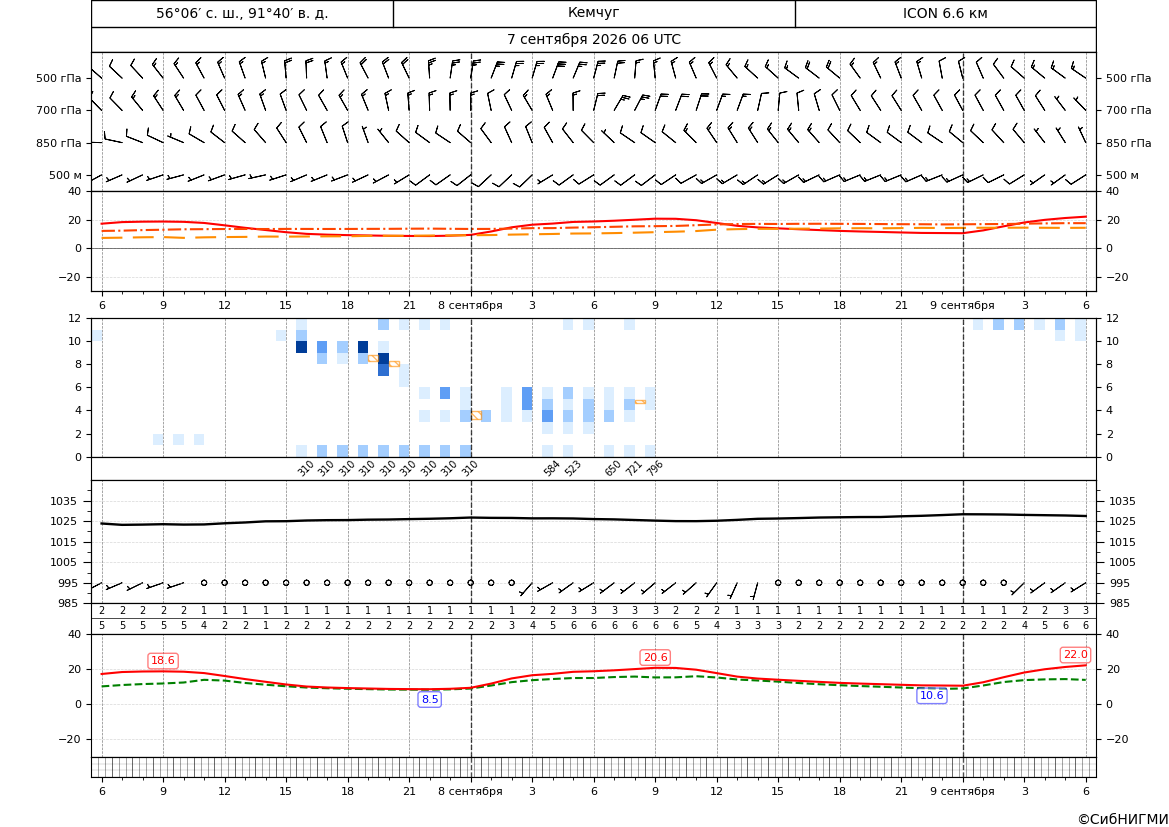1169x827 pixels.
Task: Click the ©СибНИГМИ copyright text
Action: 1123,819
